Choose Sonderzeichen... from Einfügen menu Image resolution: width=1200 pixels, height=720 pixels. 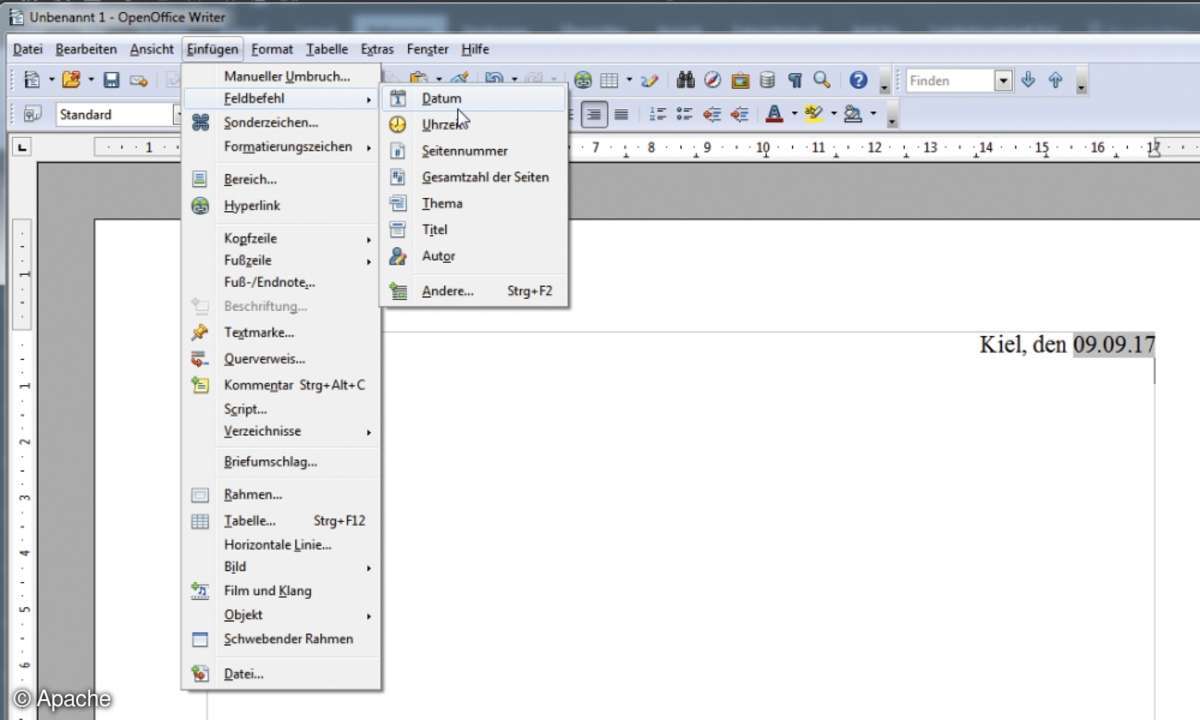point(281,122)
